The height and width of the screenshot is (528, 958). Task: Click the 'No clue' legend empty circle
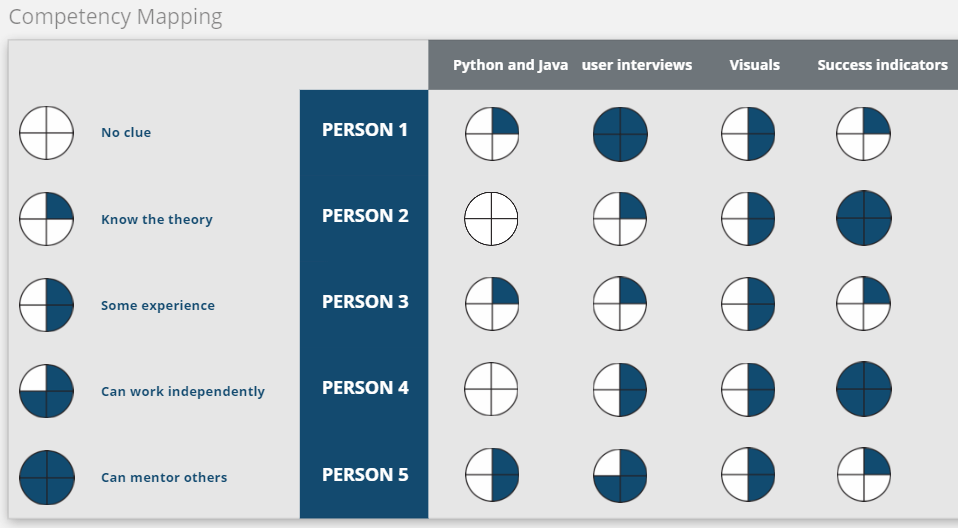tap(46, 133)
